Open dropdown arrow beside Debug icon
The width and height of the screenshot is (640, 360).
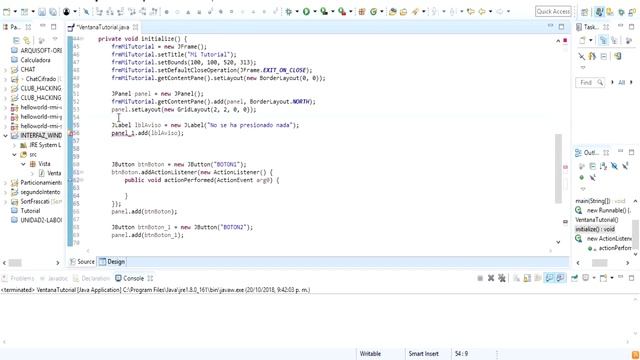coord(297,12)
